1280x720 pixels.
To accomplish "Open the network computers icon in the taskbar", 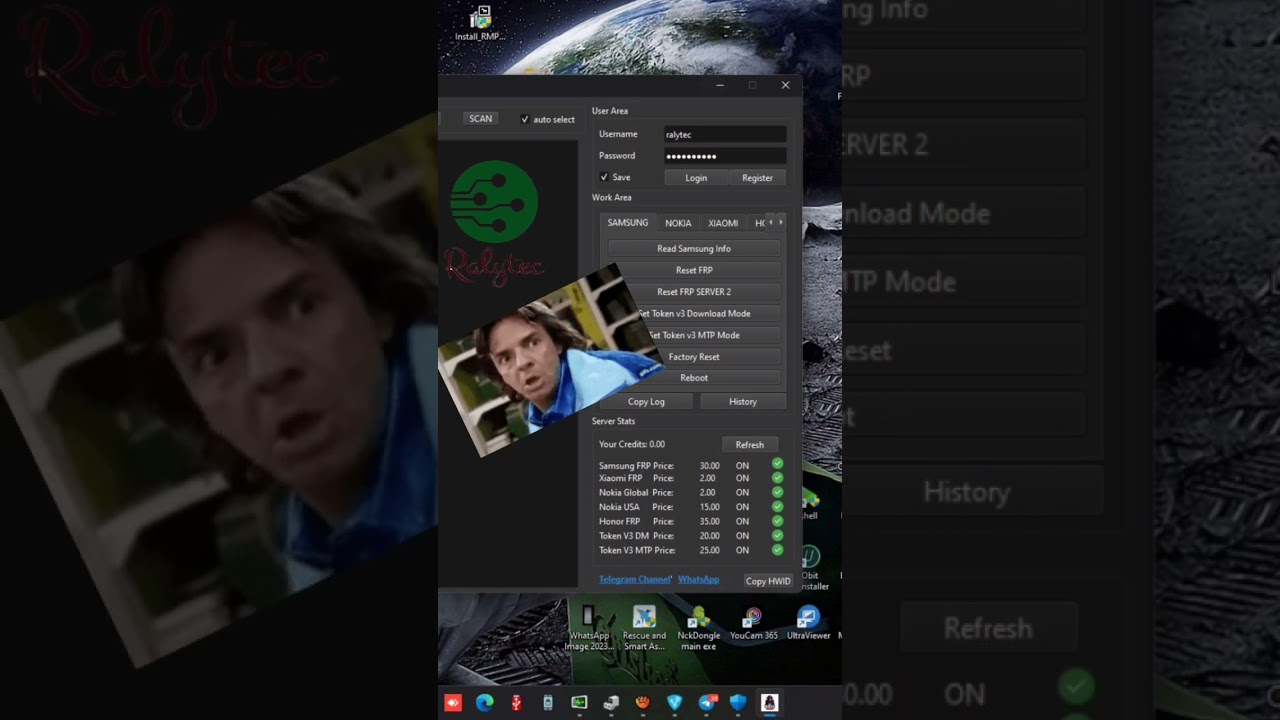I will [x=611, y=703].
